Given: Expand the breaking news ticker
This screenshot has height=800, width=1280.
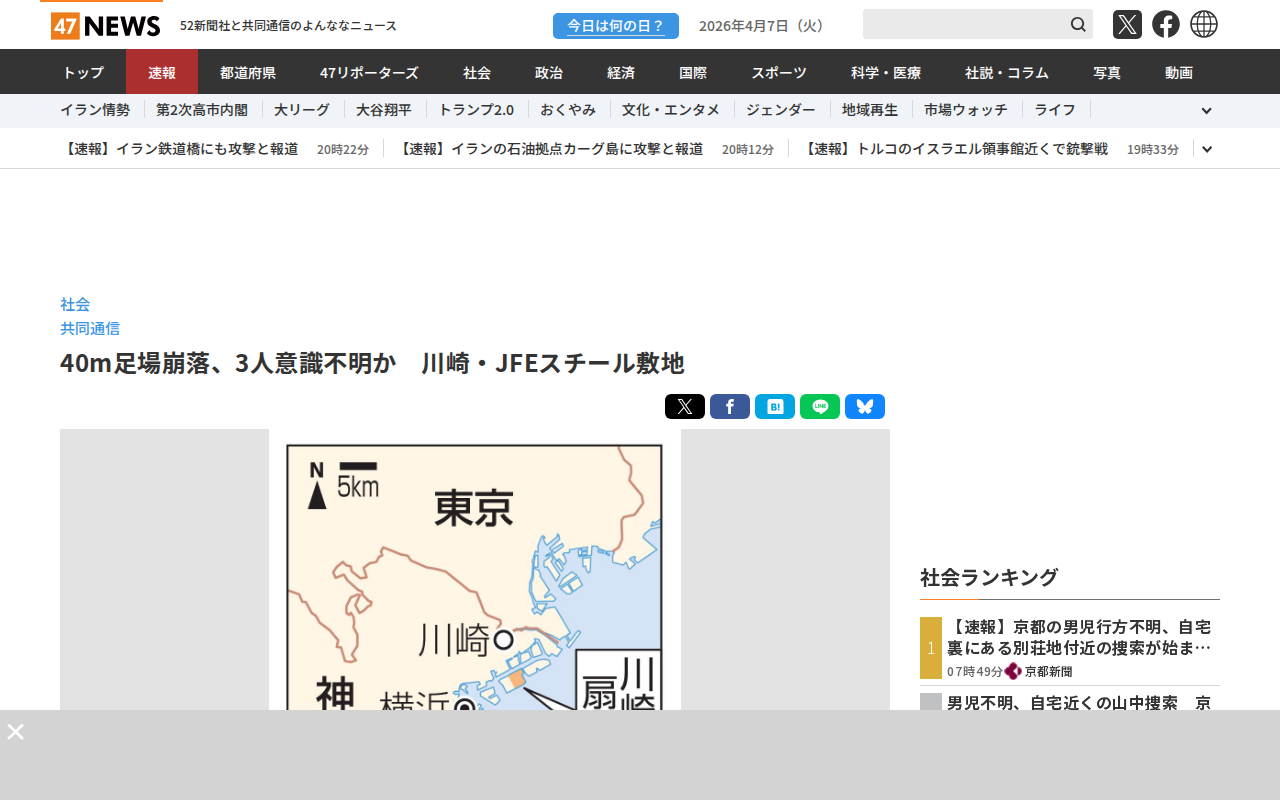Looking at the screenshot, I should pos(1207,149).
